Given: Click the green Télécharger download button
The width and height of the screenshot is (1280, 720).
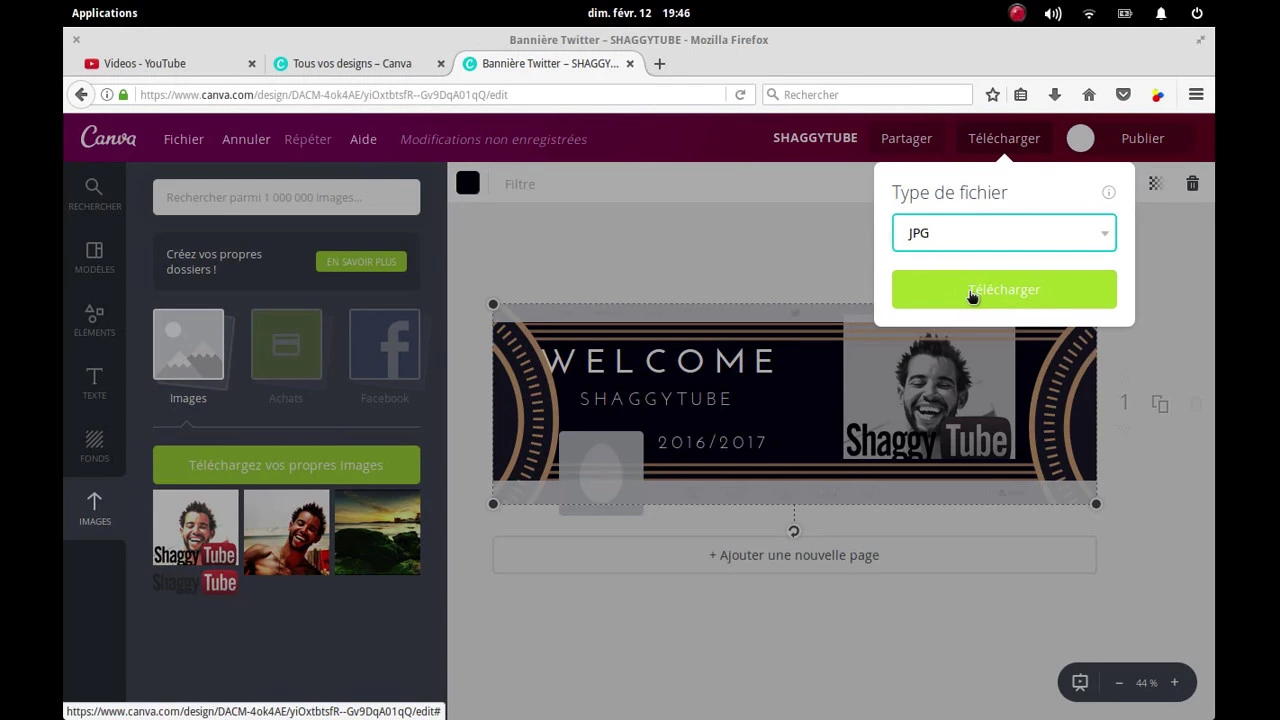Looking at the screenshot, I should [1004, 289].
